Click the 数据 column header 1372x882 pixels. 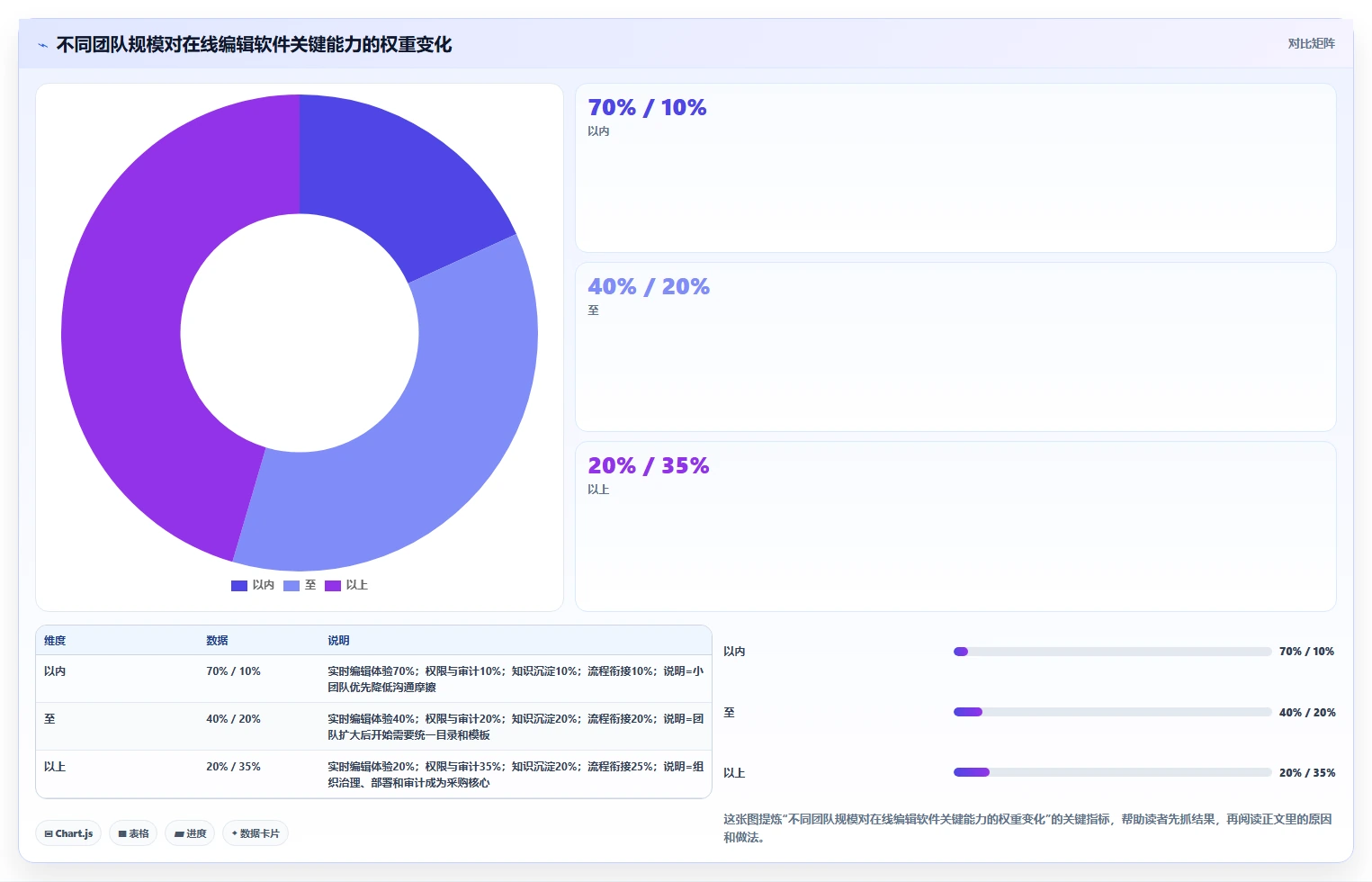[217, 641]
